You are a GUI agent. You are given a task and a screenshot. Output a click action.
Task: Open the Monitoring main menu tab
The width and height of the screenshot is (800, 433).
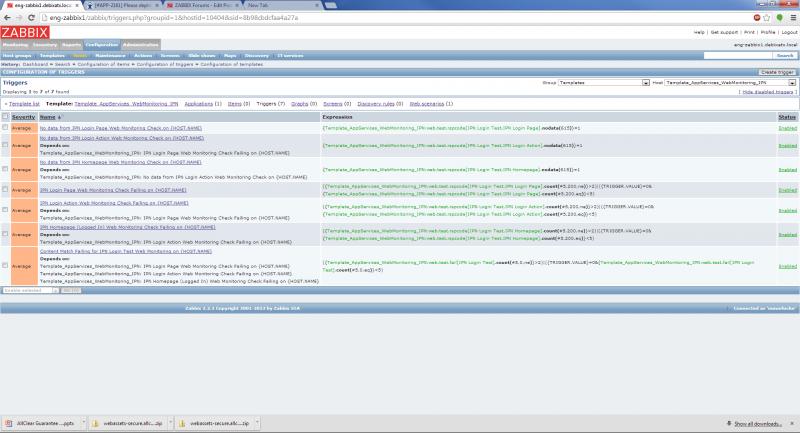[x=15, y=45]
